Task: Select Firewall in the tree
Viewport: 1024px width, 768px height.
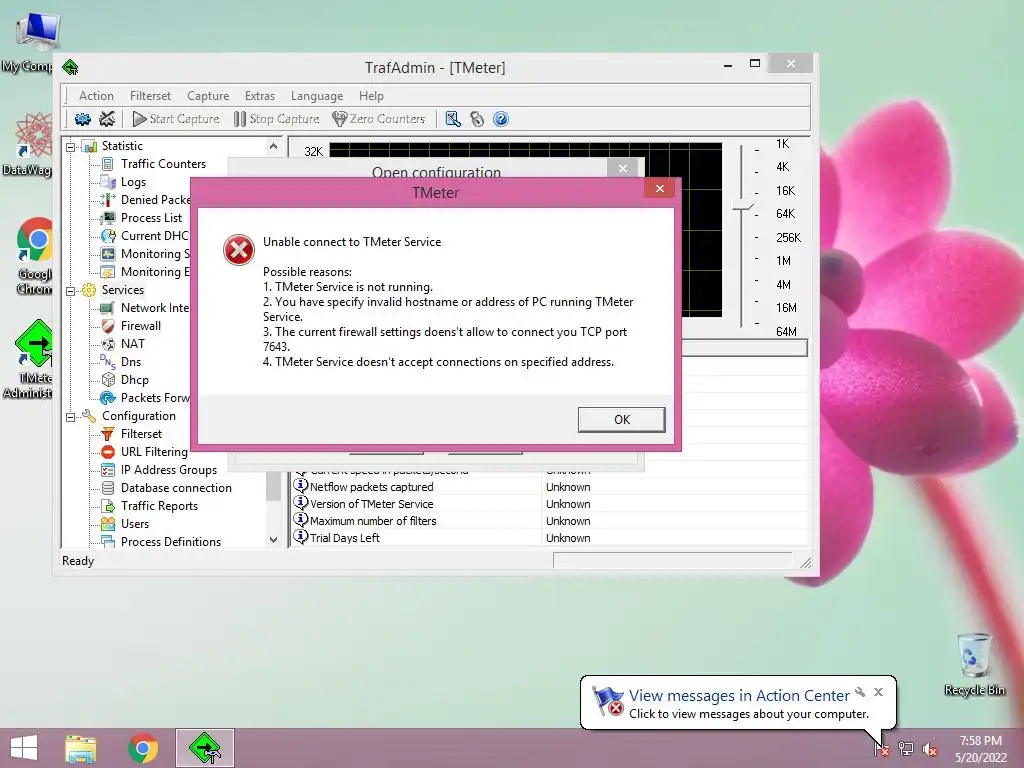Action: (140, 326)
